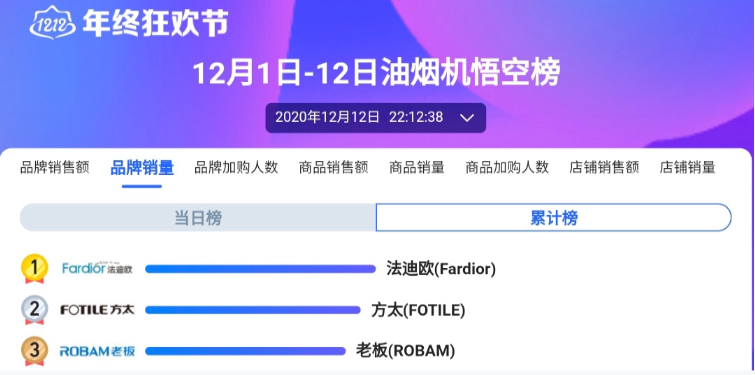Click the 法迪欧(Fardior) brand name link
This screenshot has width=755, height=375.
point(441,269)
